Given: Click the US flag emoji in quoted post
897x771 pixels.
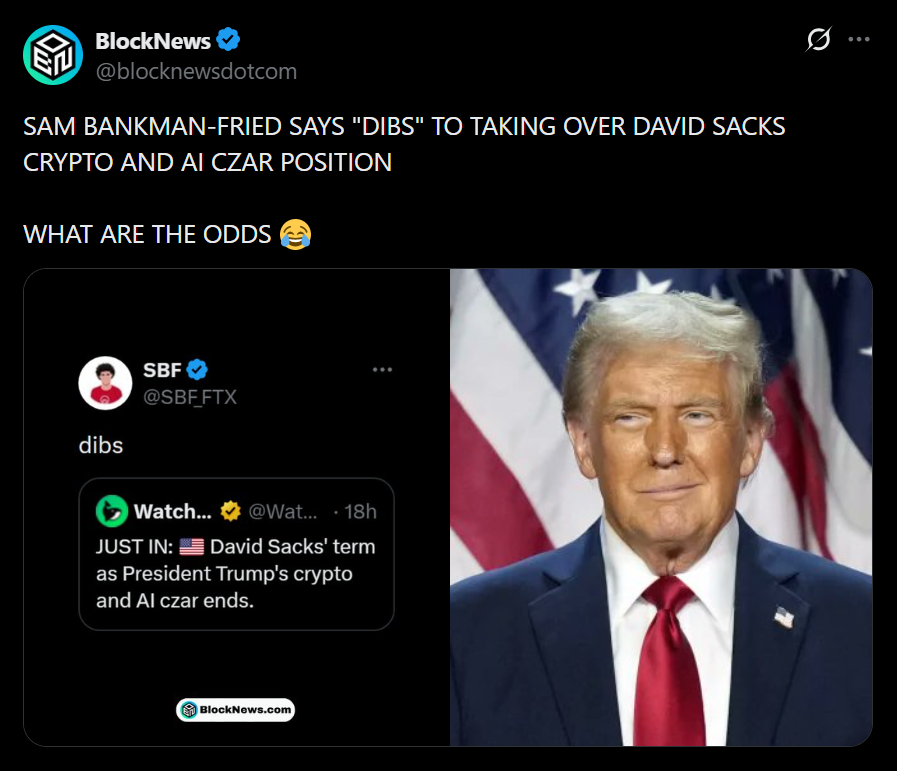Looking at the screenshot, I should click(x=191, y=547).
